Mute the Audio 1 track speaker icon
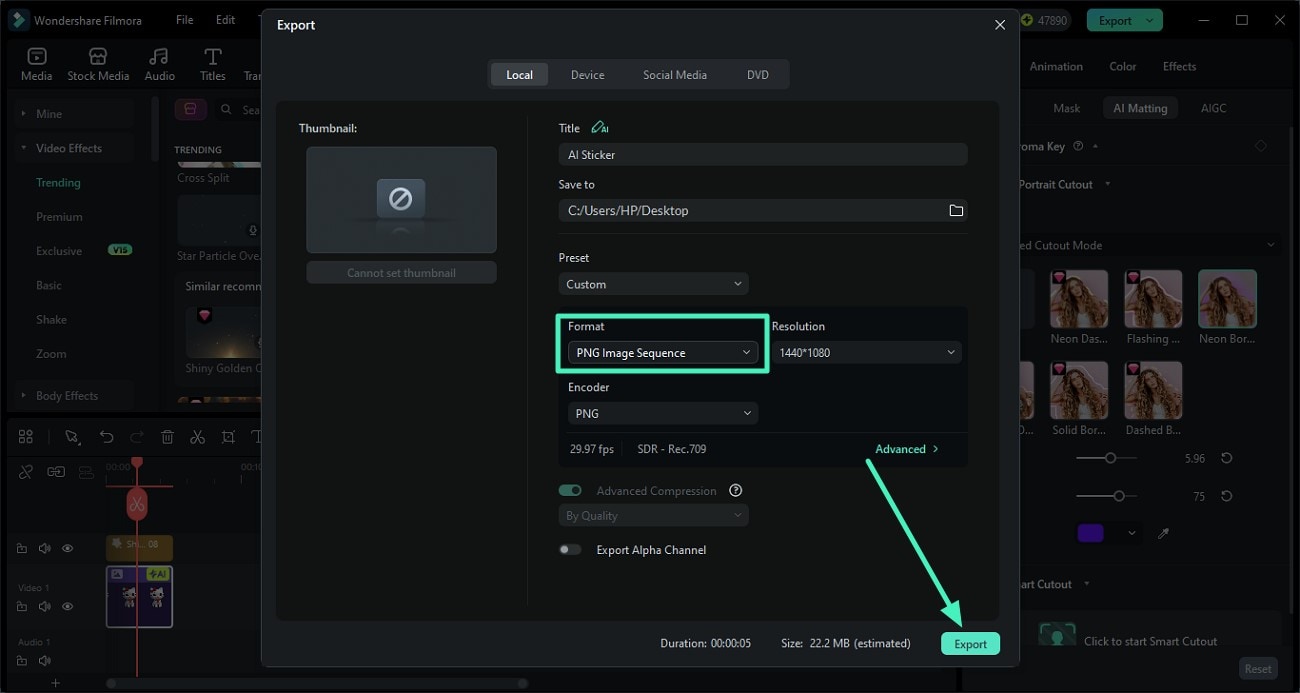The image size is (1300, 693). click(45, 661)
